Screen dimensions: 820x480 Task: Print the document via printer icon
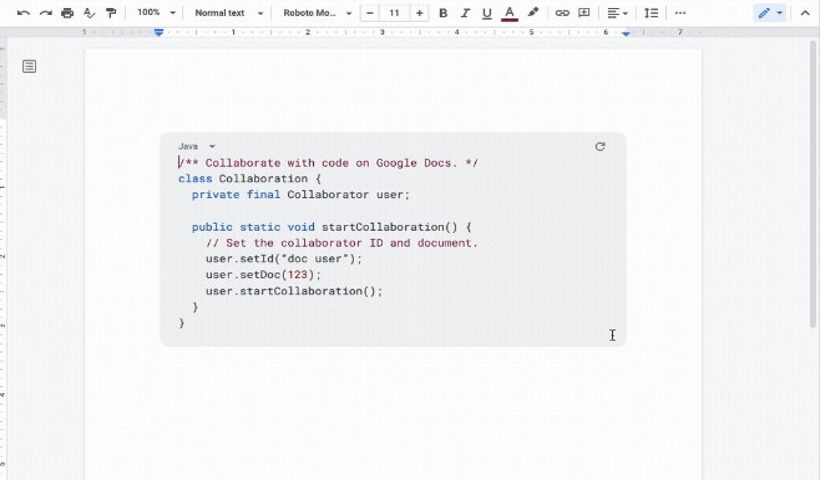[x=67, y=13]
